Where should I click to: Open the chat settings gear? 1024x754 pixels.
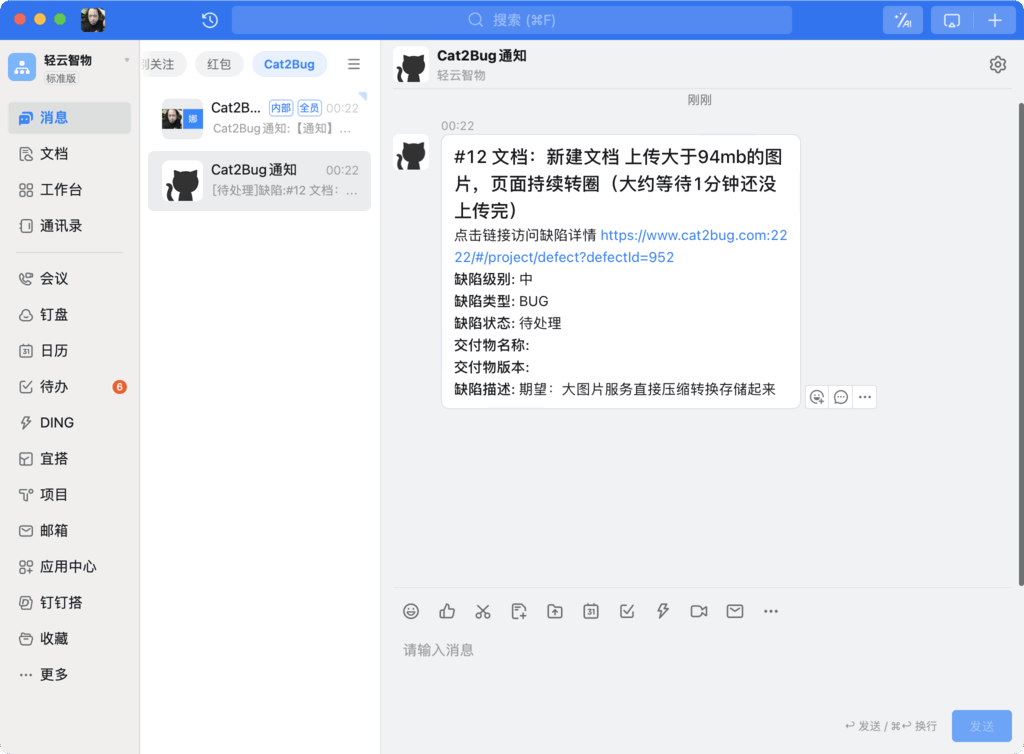997,65
